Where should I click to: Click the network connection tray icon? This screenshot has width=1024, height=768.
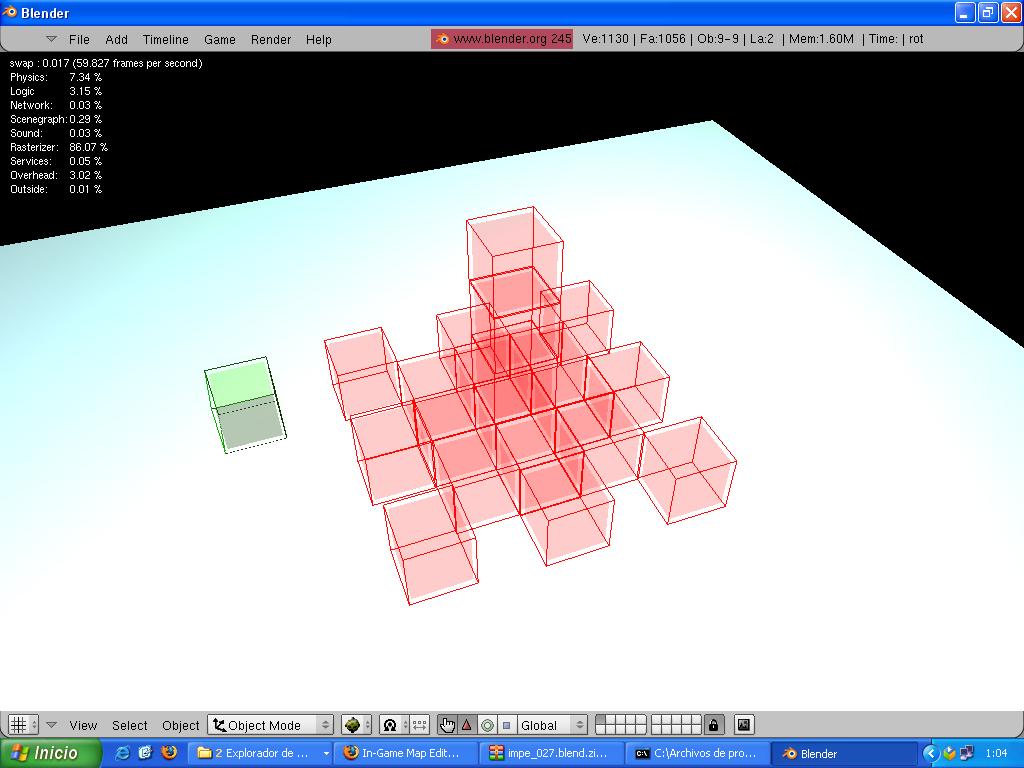tap(967, 754)
